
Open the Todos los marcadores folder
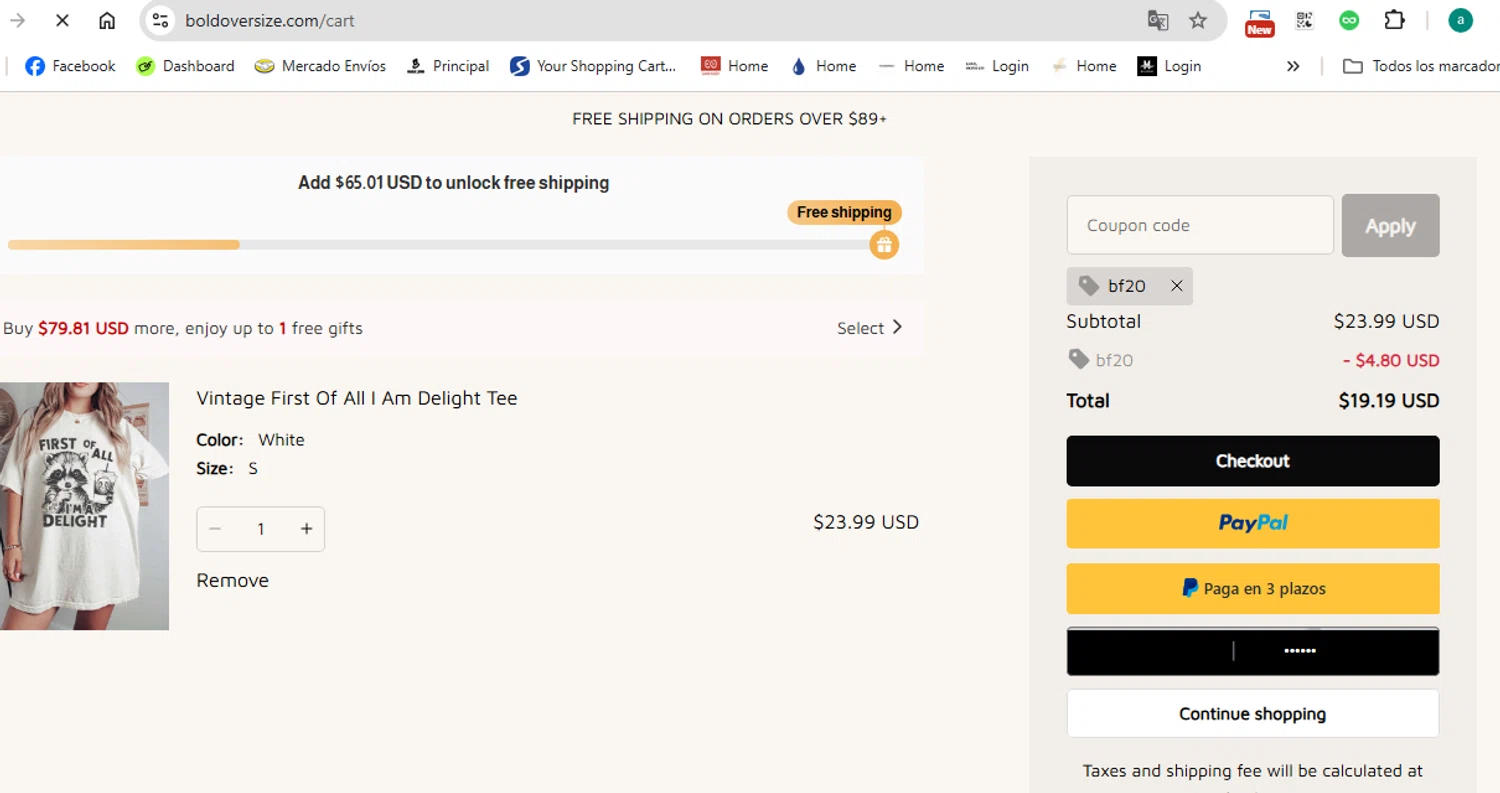(1420, 66)
